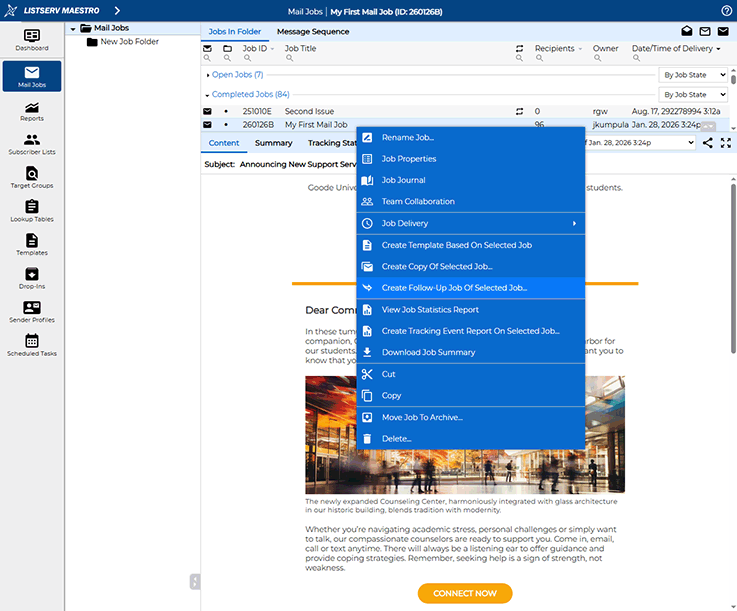
Task: Select the New Job Folder tree item
Action: point(129,42)
